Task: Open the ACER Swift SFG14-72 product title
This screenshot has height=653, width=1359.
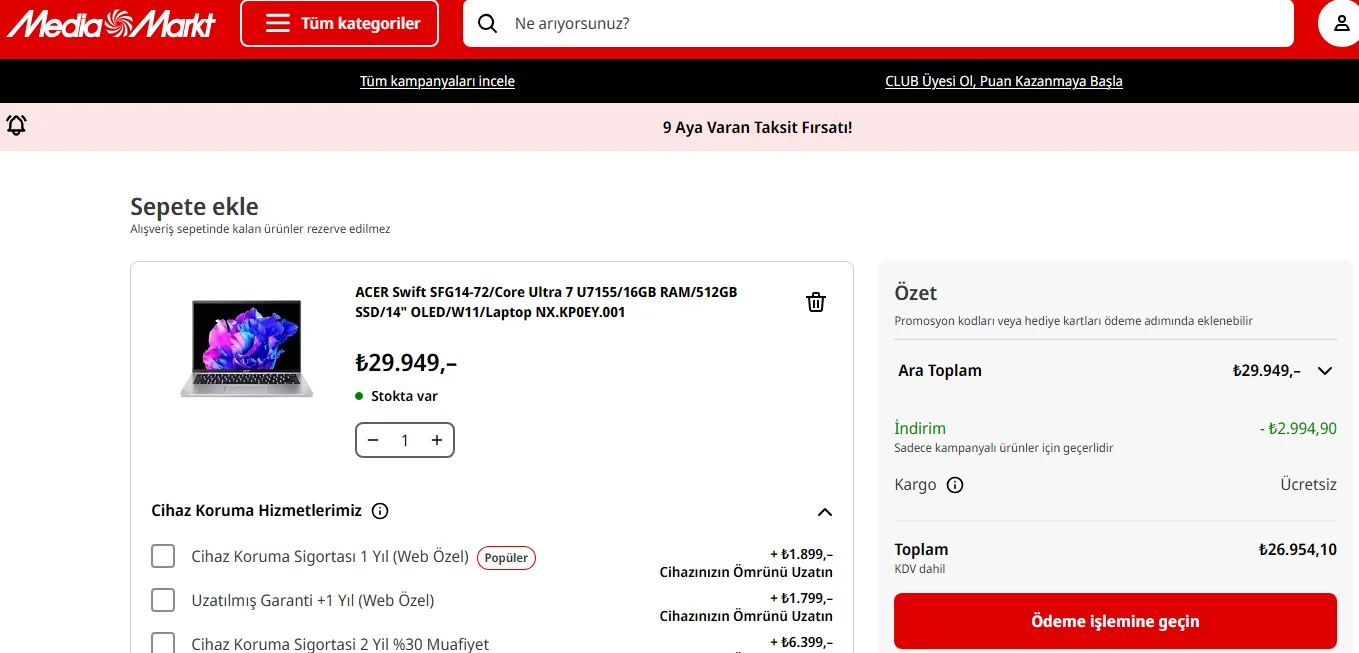Action: tap(546, 302)
